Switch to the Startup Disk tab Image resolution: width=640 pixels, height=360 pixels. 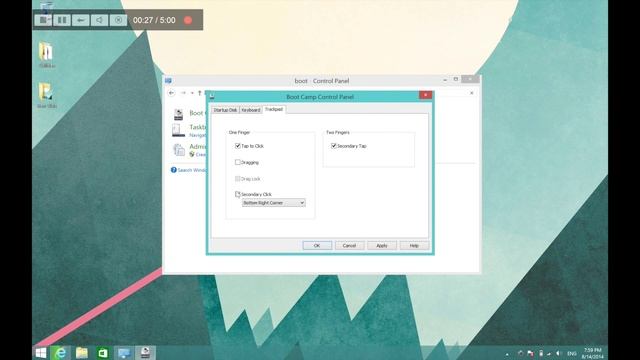pos(225,110)
